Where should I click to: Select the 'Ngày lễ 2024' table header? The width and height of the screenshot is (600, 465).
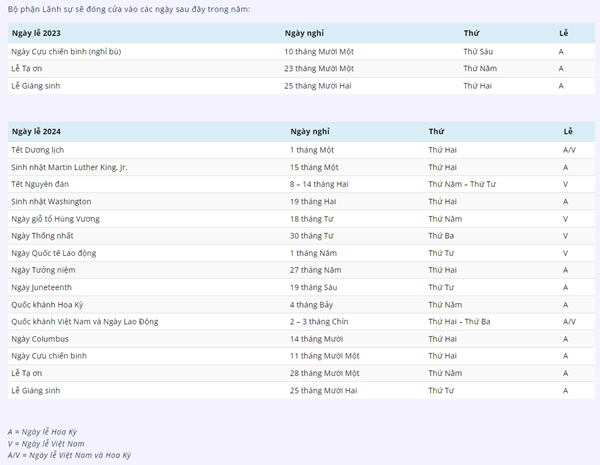[x=36, y=132]
